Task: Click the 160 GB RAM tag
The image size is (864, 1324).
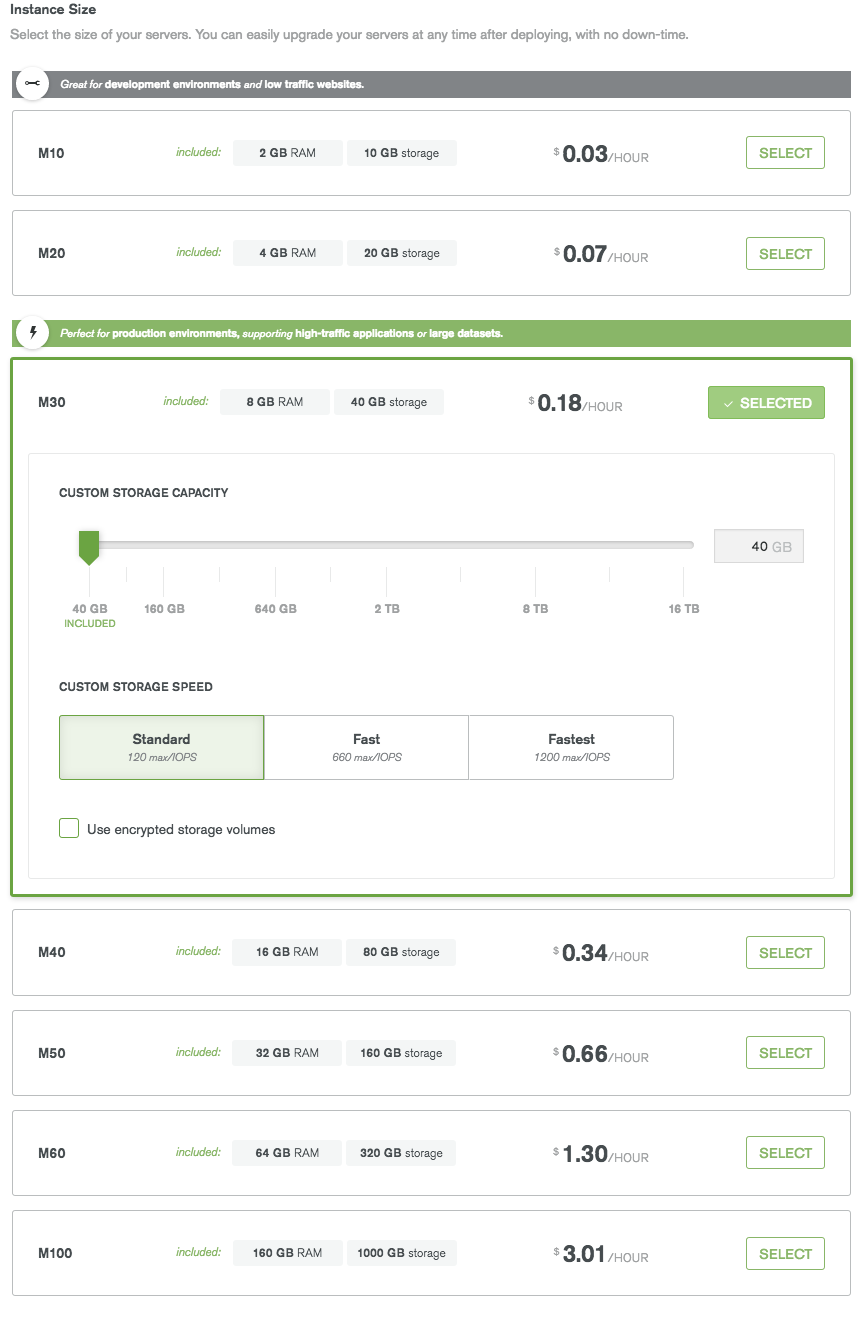Action: pos(288,1252)
